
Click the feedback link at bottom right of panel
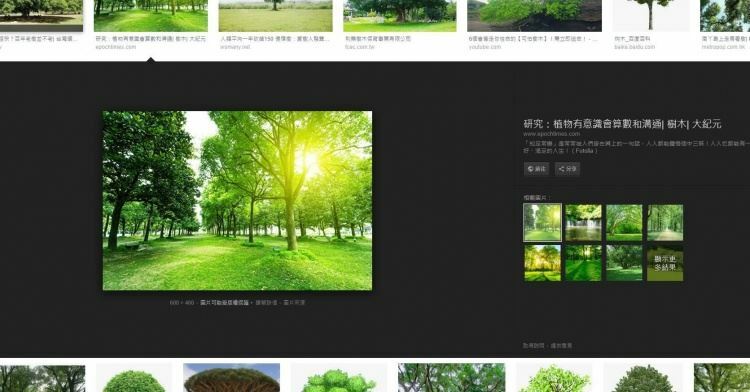coord(561,346)
